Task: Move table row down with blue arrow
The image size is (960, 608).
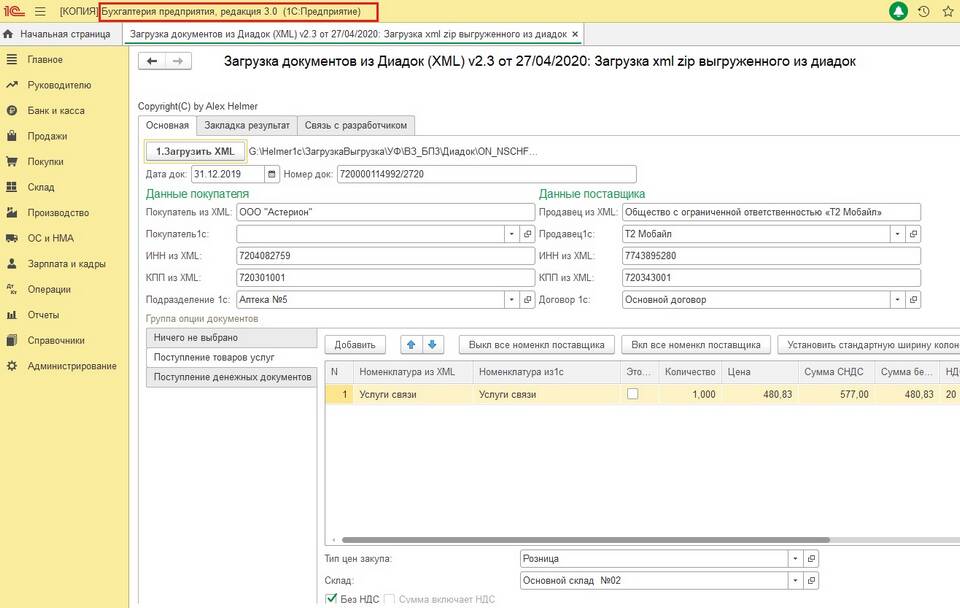Action: (x=432, y=345)
